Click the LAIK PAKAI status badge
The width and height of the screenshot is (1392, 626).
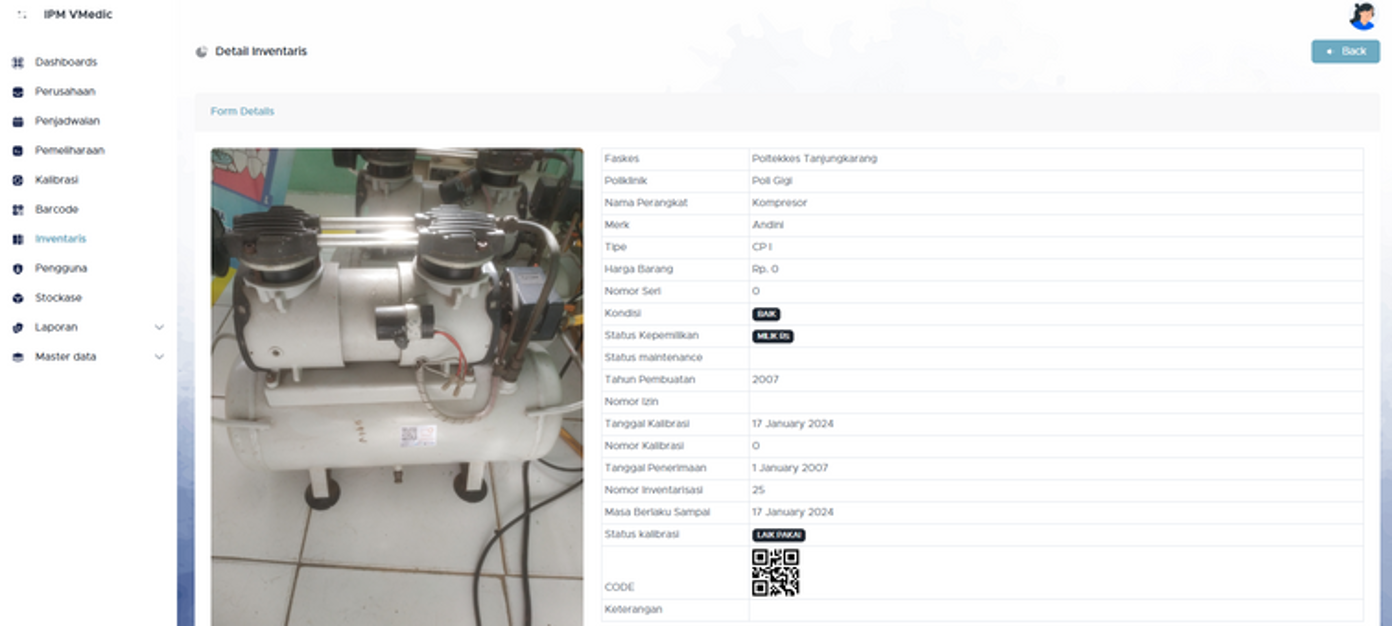point(778,535)
